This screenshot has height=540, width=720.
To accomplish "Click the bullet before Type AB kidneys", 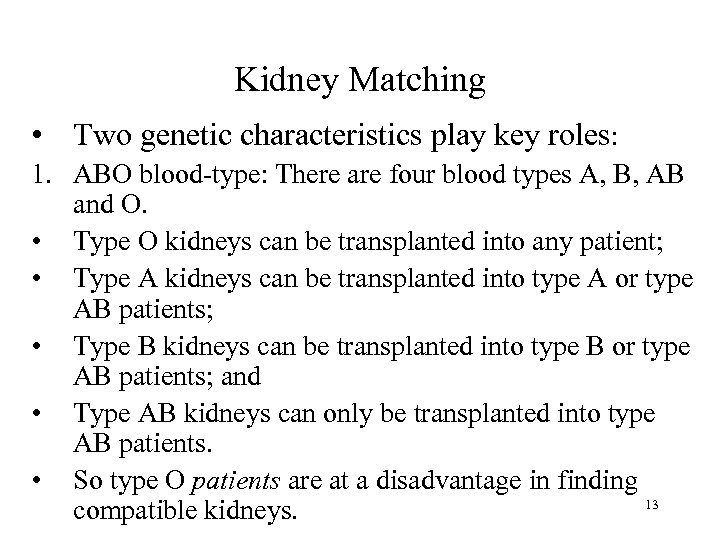I will tap(35, 413).
